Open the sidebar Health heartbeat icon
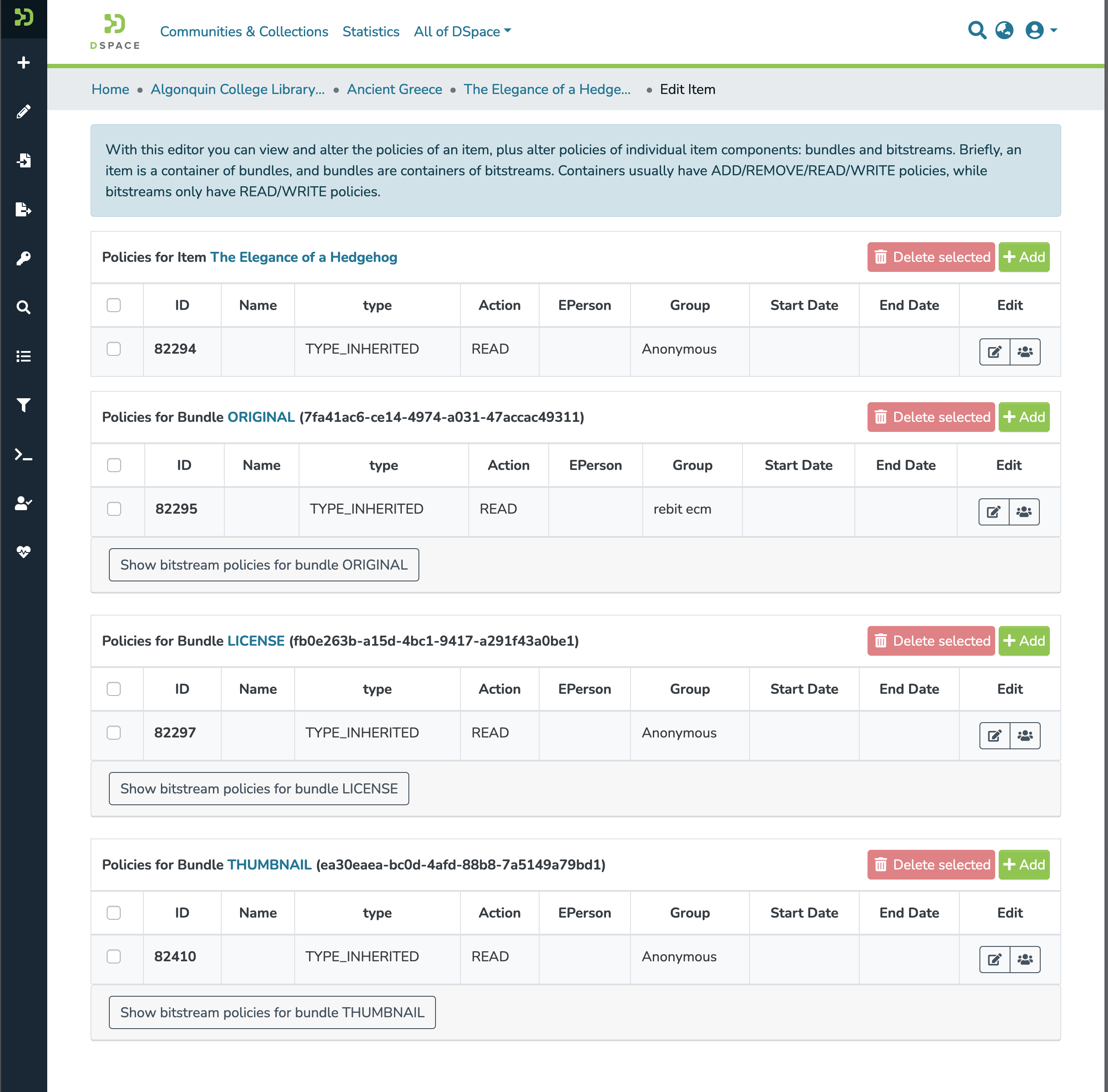 [x=24, y=551]
